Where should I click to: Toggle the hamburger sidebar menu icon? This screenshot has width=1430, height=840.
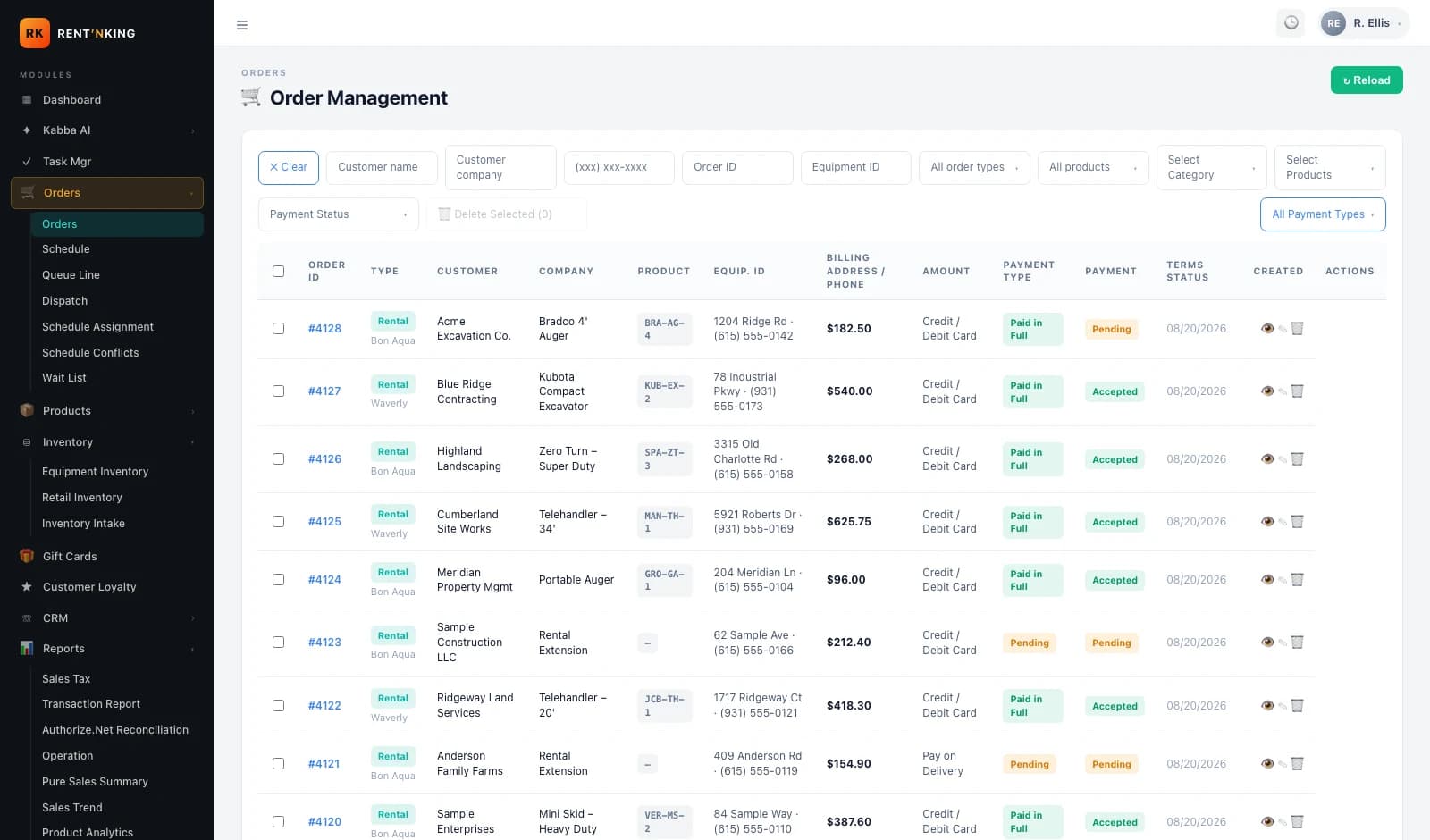coord(241,25)
